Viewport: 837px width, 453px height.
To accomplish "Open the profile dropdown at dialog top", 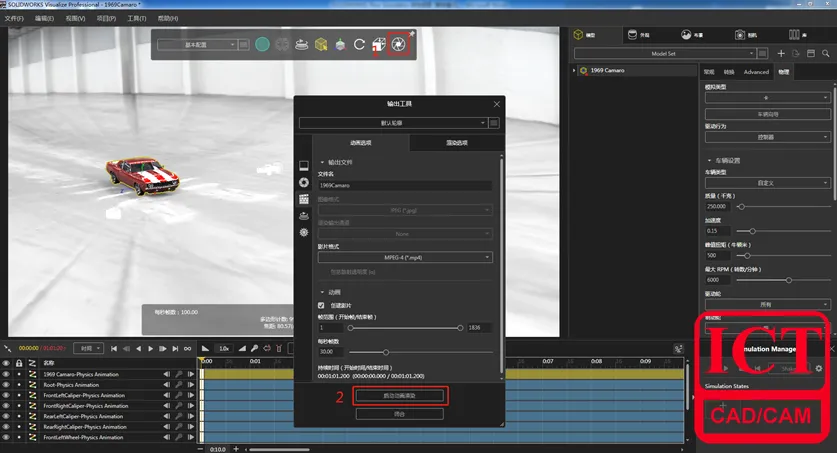I will (x=392, y=123).
